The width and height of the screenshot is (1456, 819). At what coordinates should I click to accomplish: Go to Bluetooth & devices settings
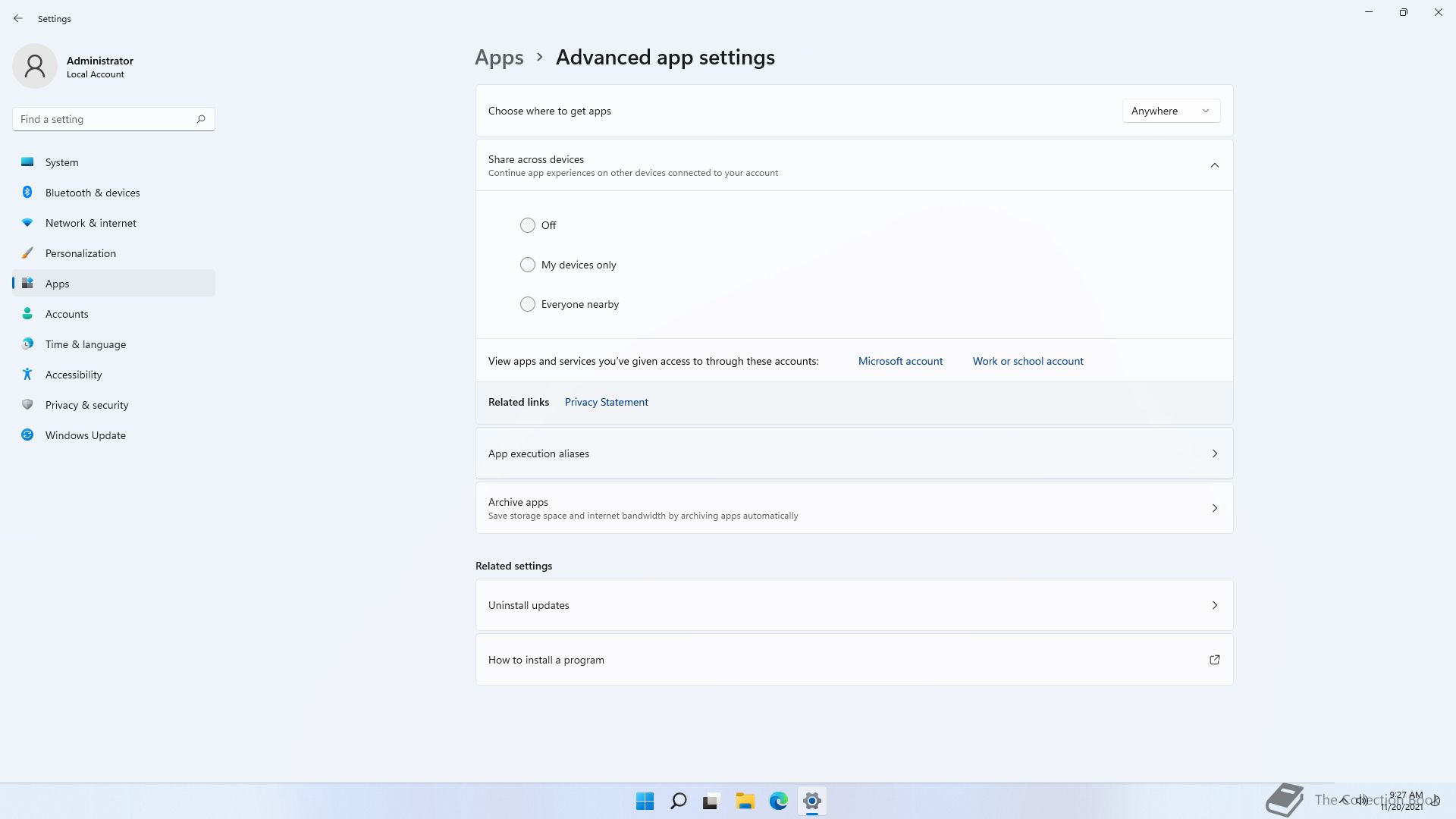[x=114, y=193]
